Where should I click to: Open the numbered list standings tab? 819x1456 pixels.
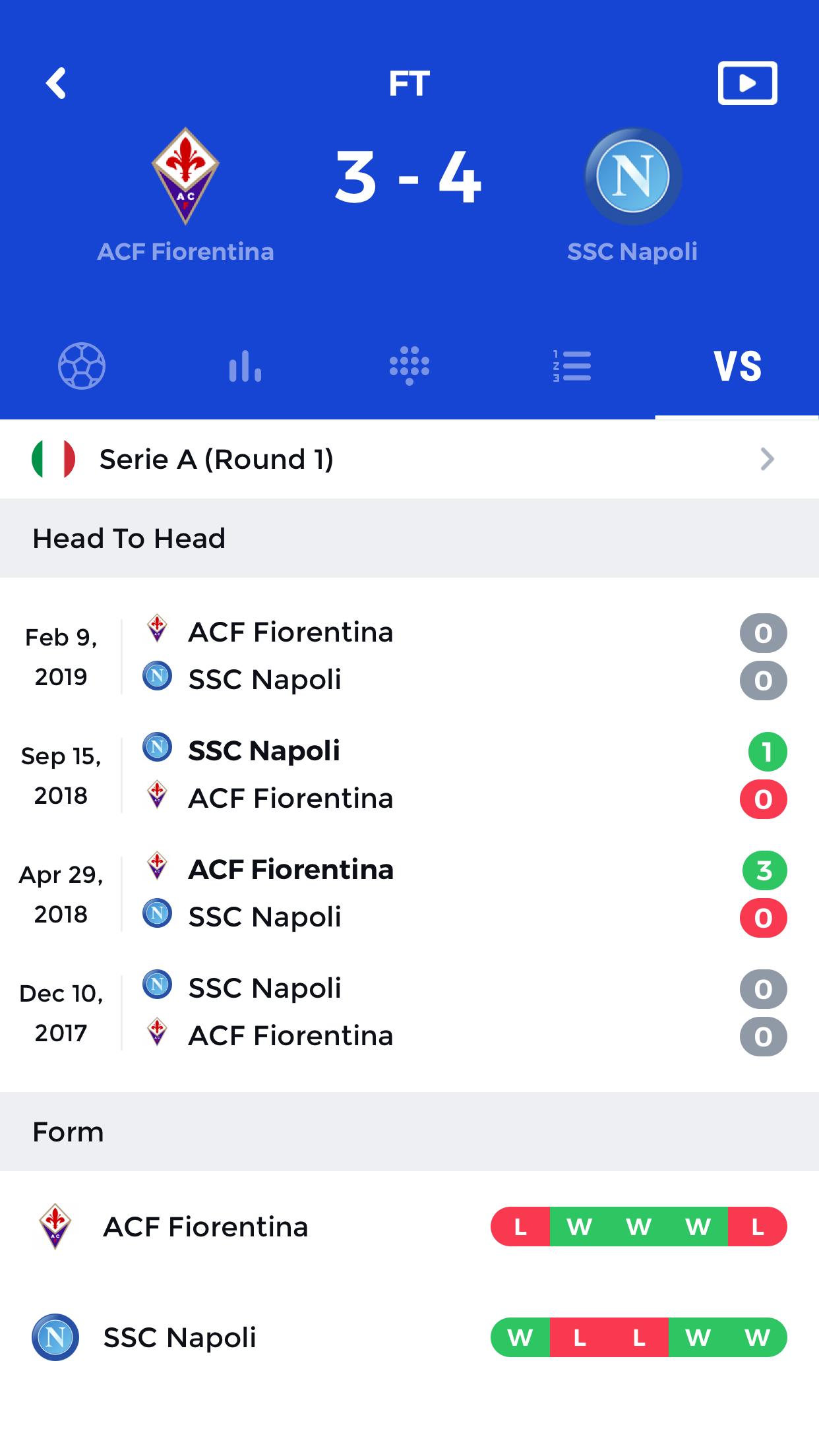[x=572, y=365]
